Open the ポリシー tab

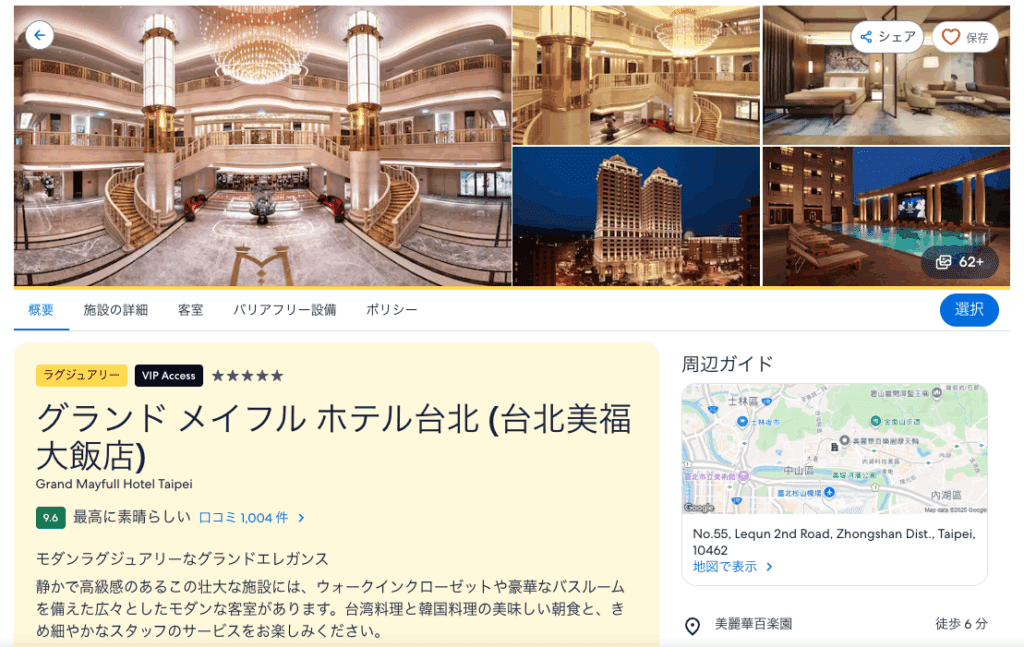(391, 310)
